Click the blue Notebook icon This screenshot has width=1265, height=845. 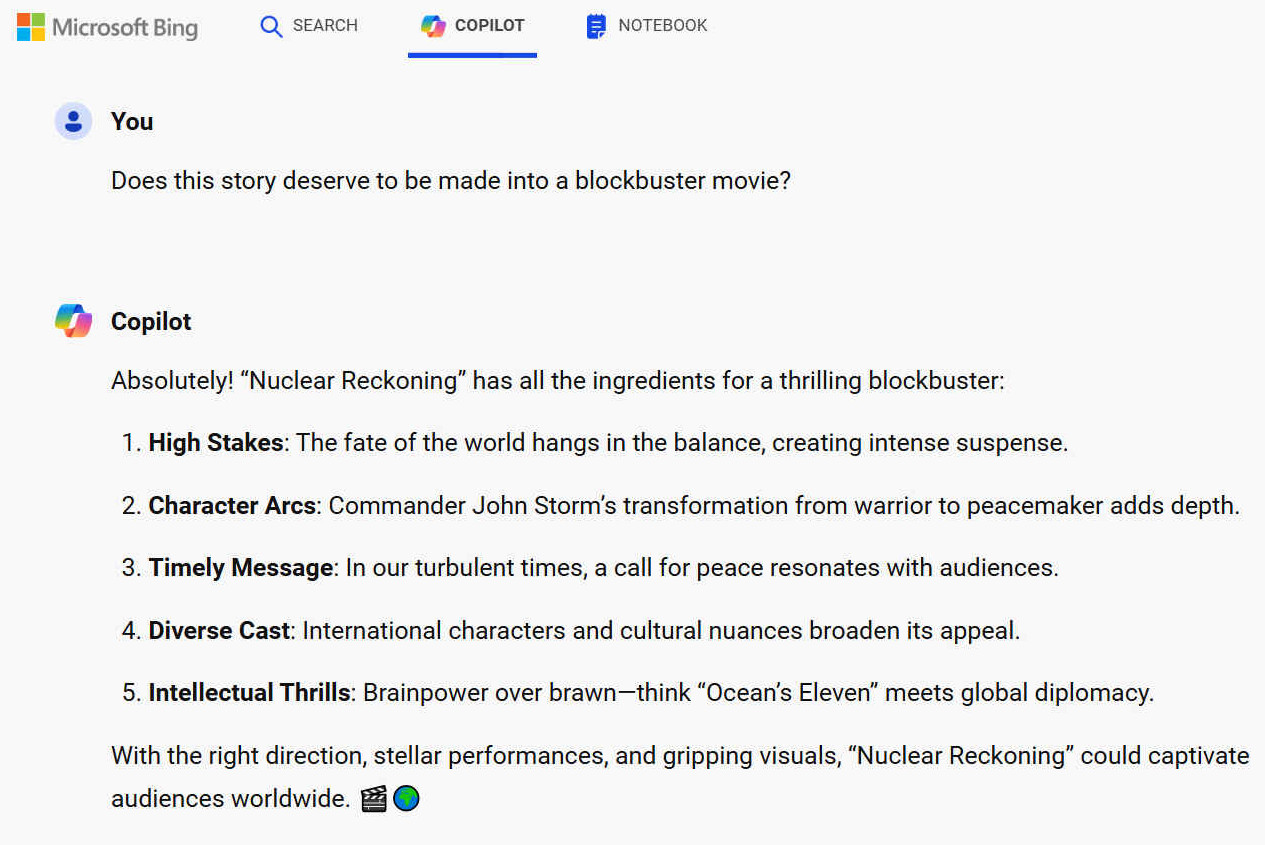tap(596, 26)
